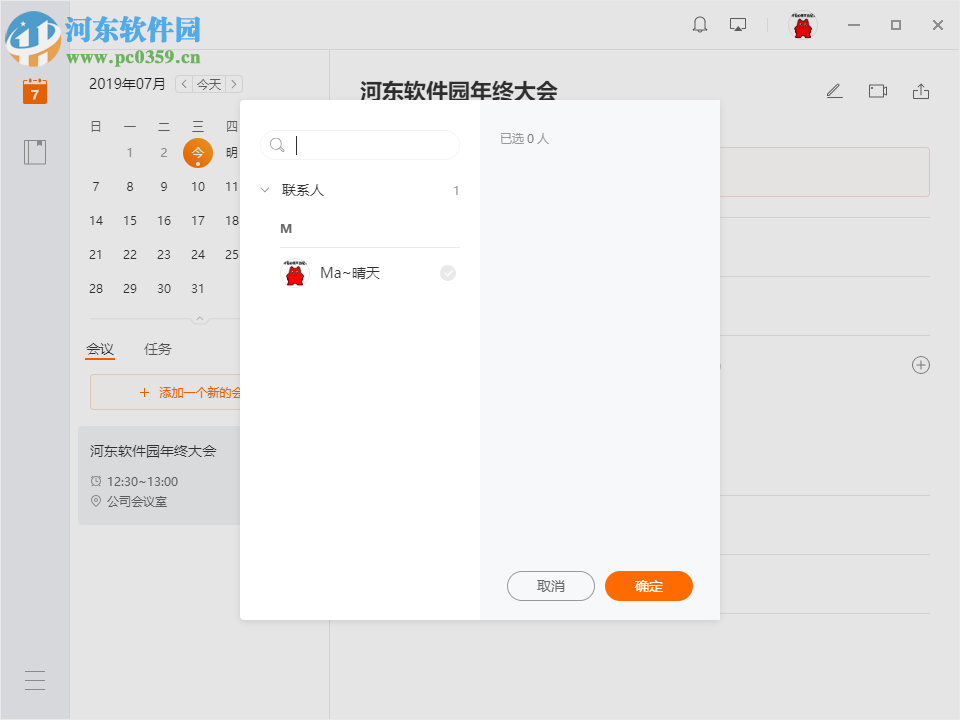The image size is (960, 720).
Task: Open the notification bell icon
Action: click(699, 24)
